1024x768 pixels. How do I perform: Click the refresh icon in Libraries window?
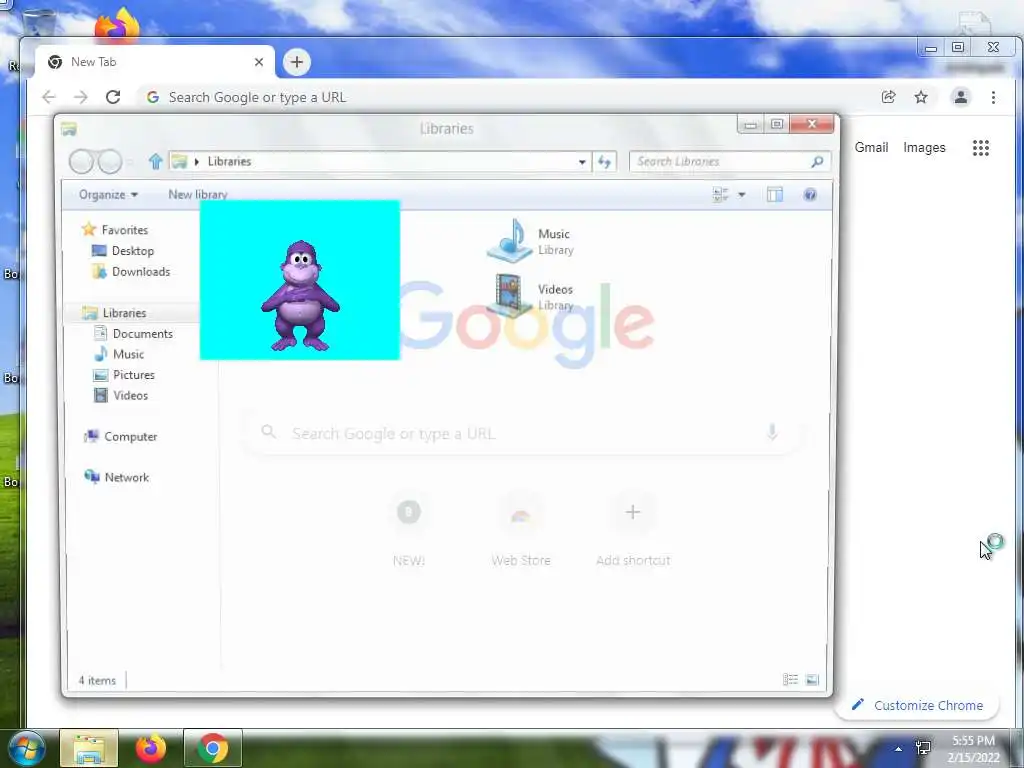point(604,161)
